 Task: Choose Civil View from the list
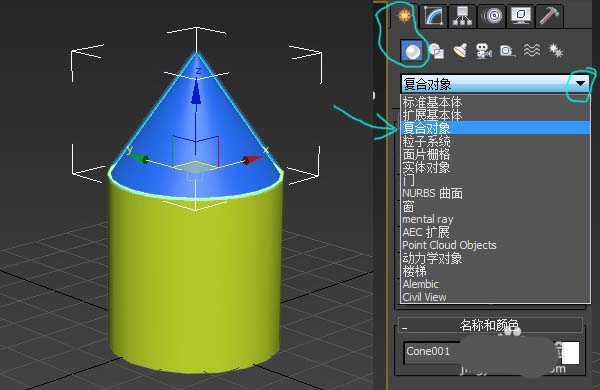[x=495, y=297]
